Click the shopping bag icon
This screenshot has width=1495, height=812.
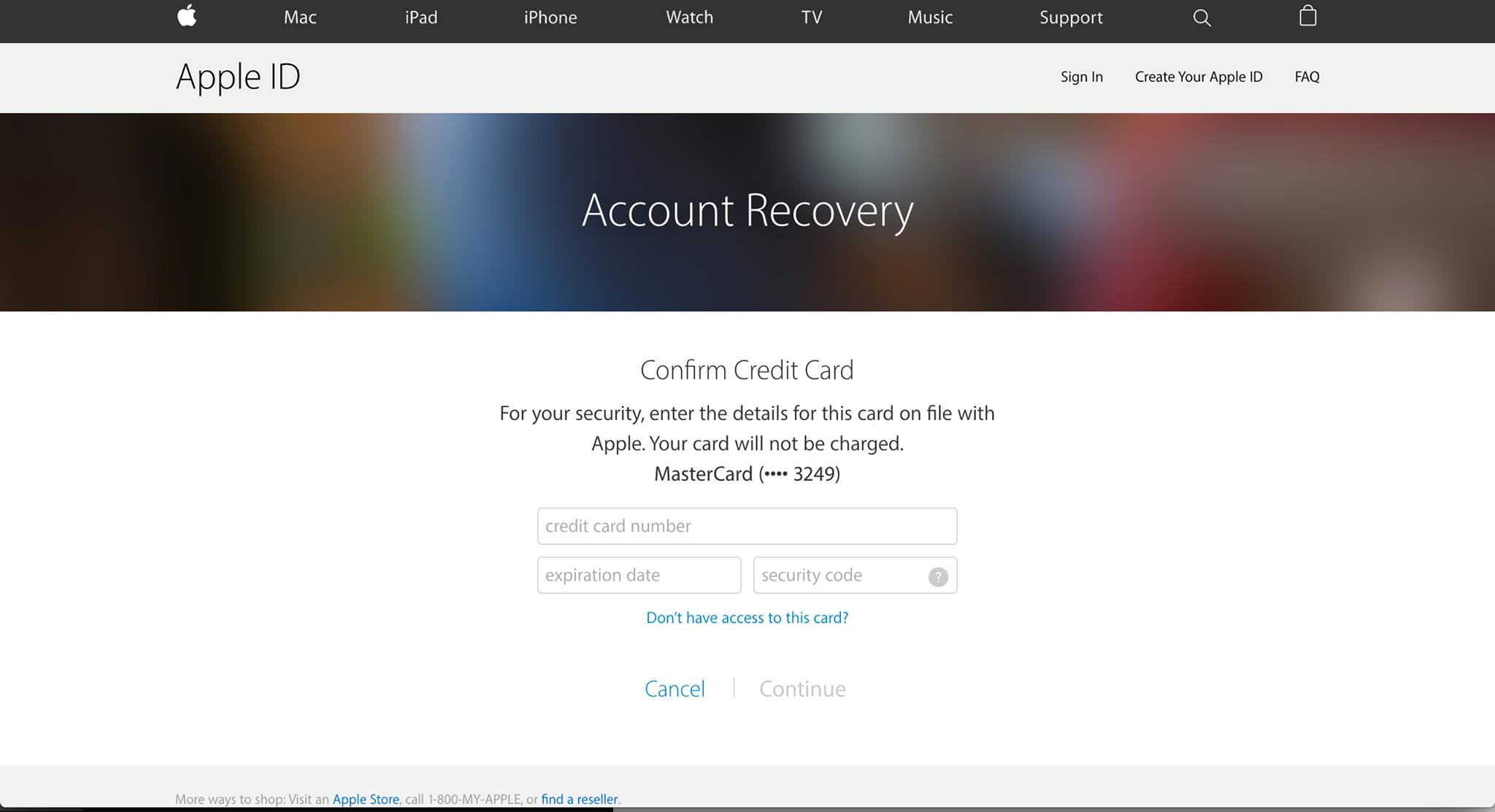pos(1307,17)
